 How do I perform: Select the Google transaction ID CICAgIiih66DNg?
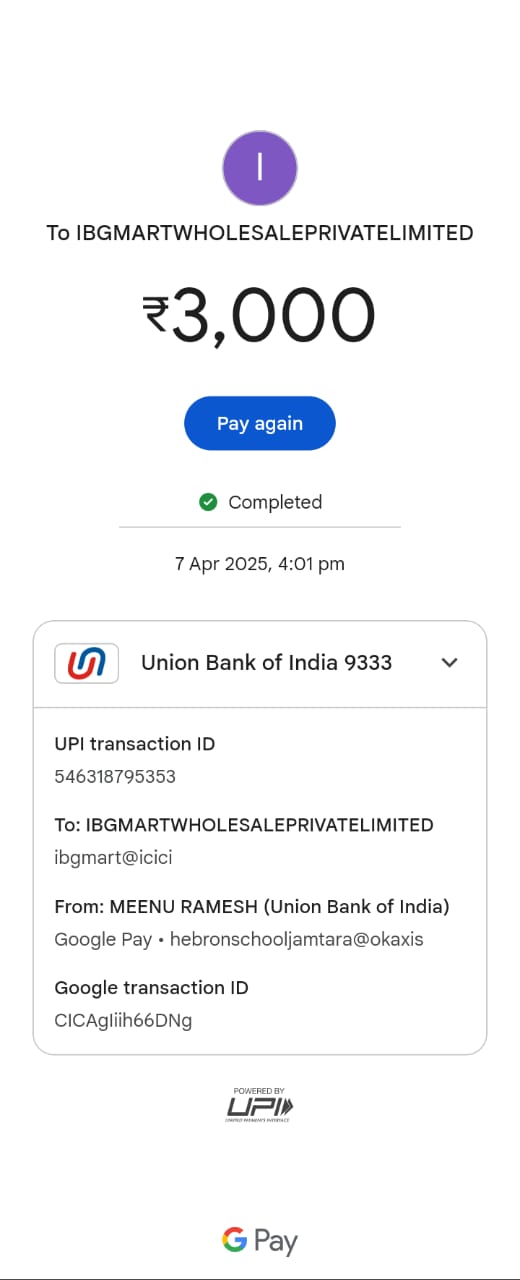(x=123, y=1020)
